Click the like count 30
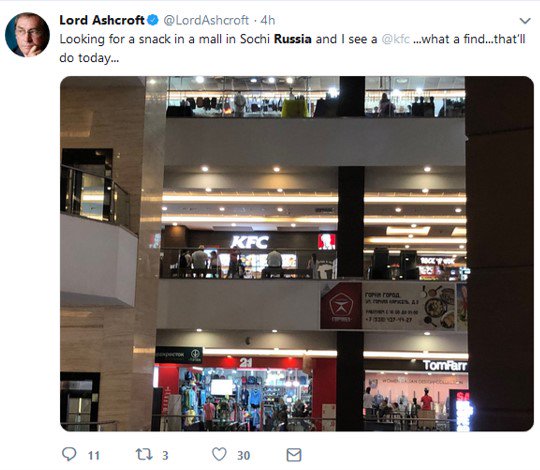The image size is (540, 470). [x=243, y=456]
